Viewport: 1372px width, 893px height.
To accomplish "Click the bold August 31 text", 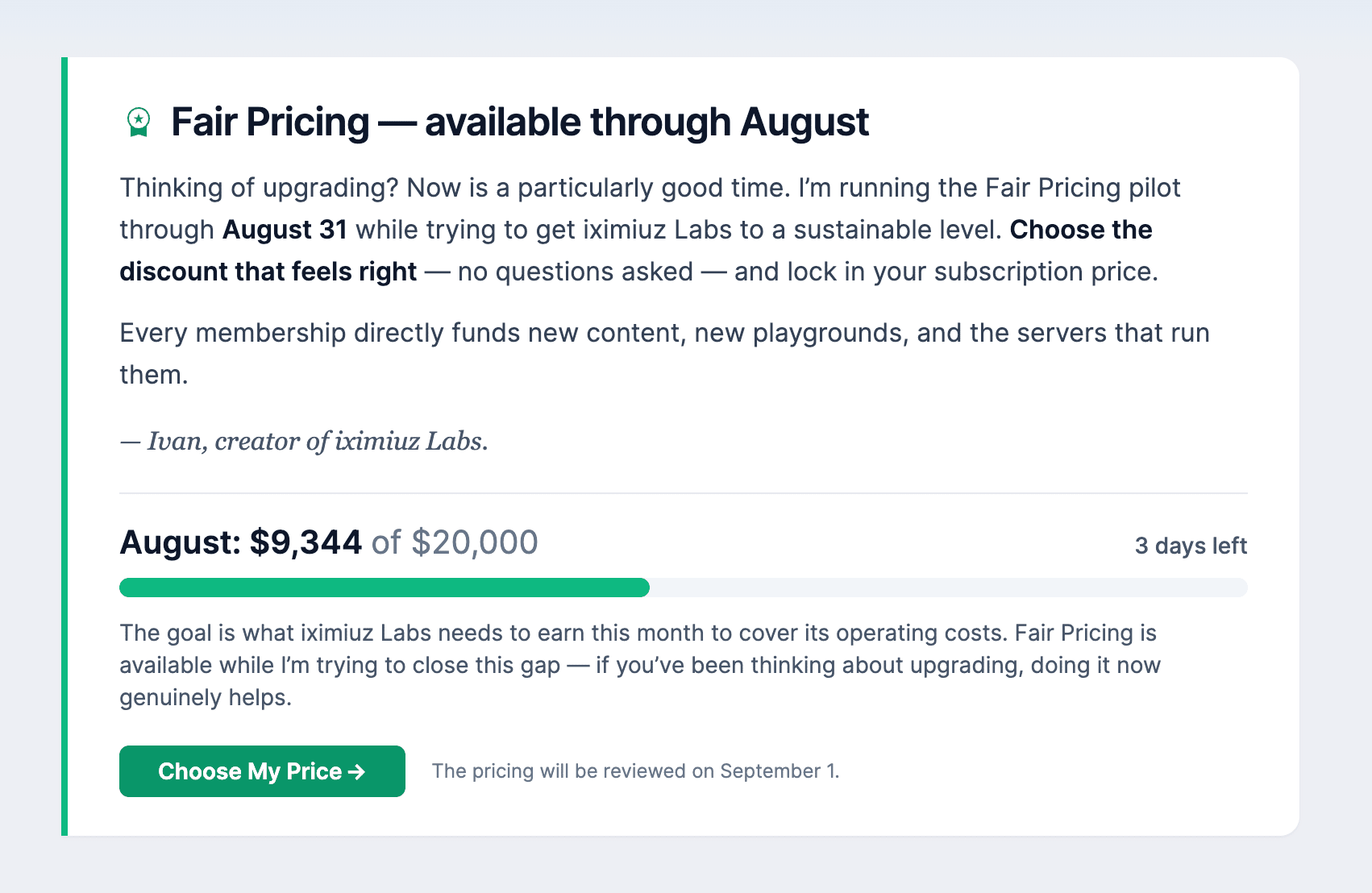I will coord(285,230).
